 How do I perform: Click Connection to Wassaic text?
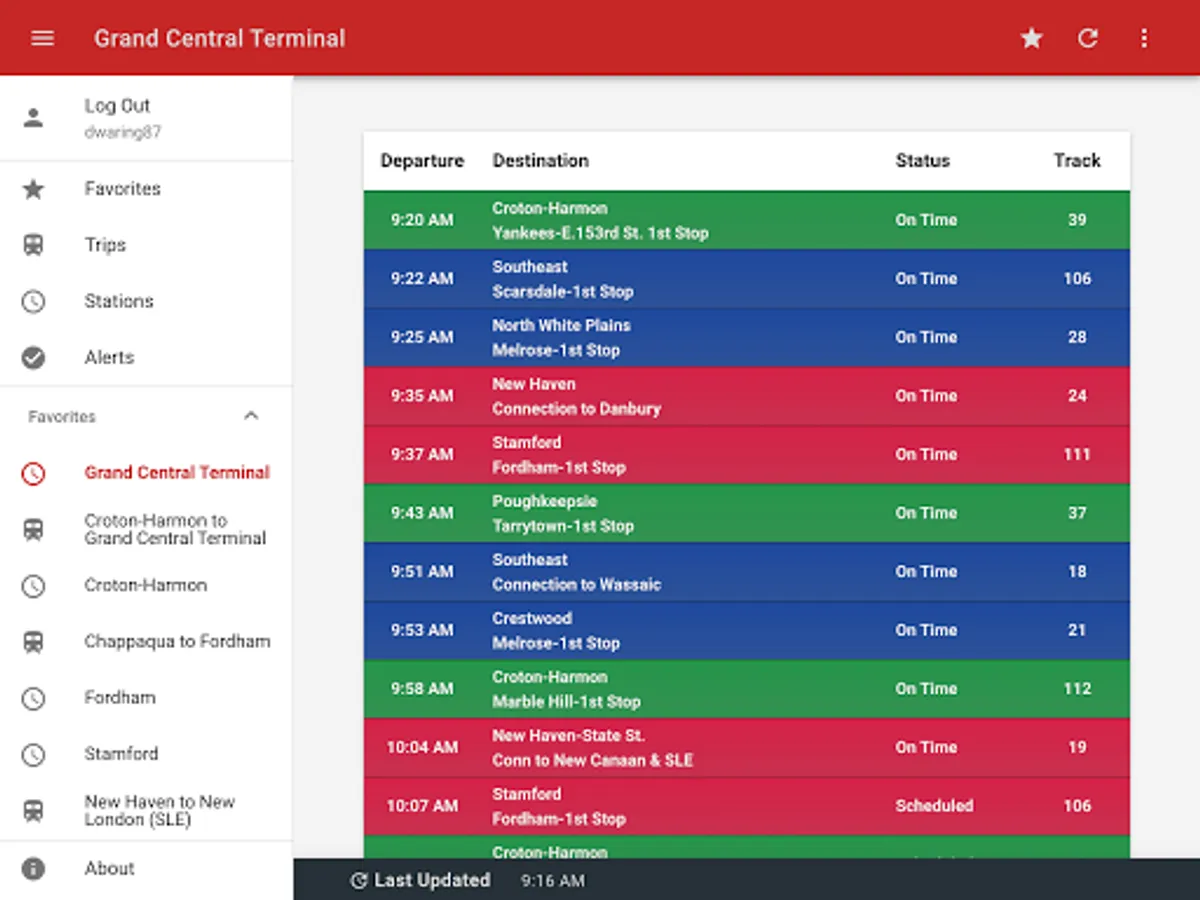(x=576, y=585)
